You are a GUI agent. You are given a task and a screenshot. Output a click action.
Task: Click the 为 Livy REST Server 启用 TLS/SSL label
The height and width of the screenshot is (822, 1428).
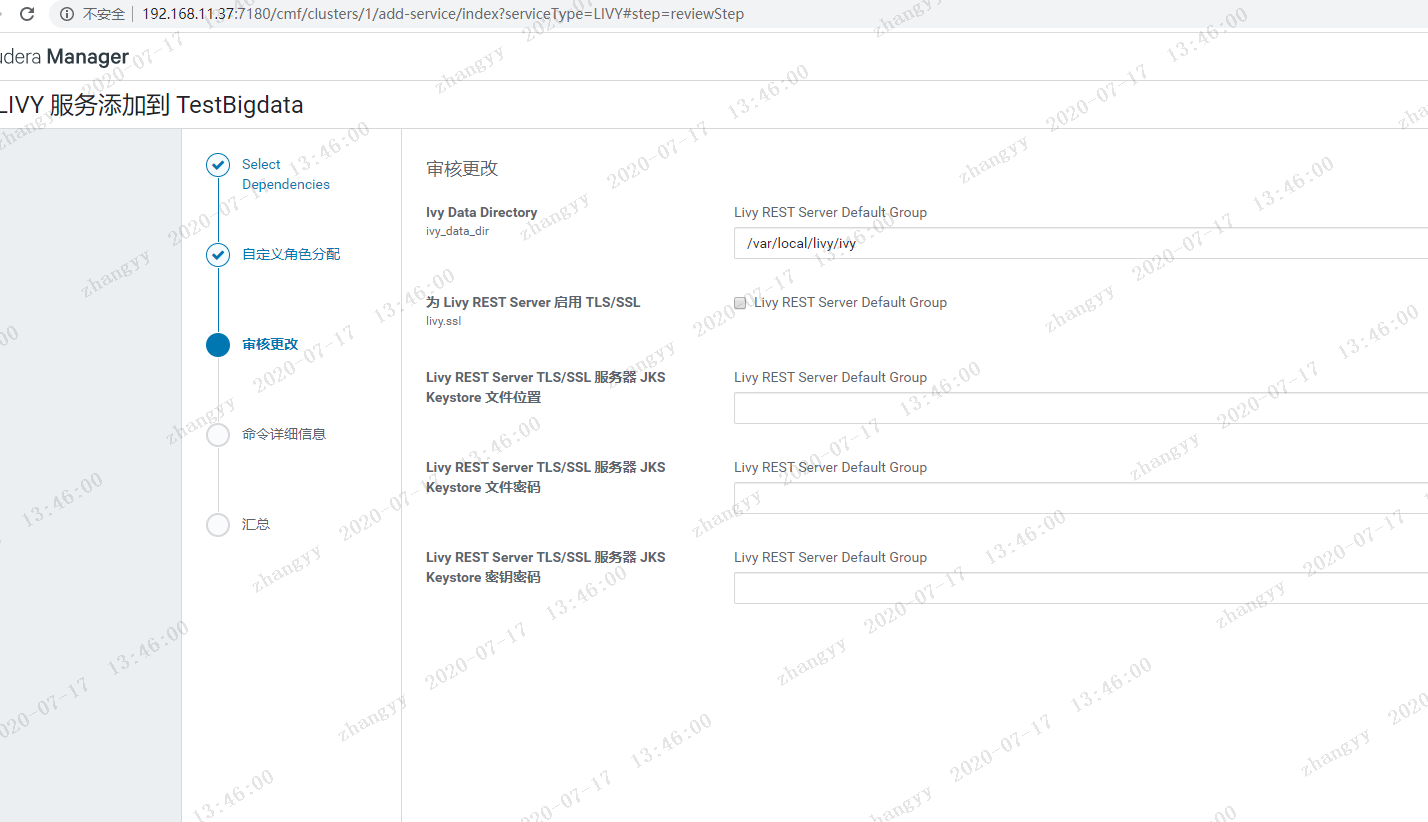click(x=533, y=302)
